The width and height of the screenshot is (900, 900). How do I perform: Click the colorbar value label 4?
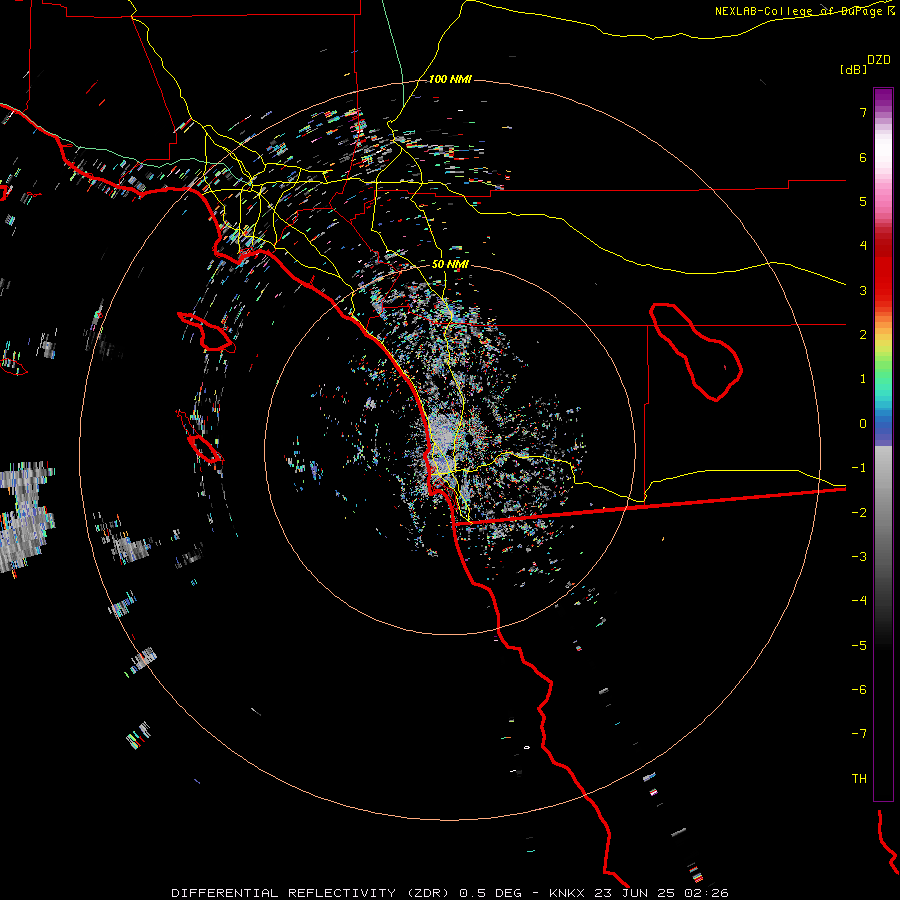click(x=863, y=246)
